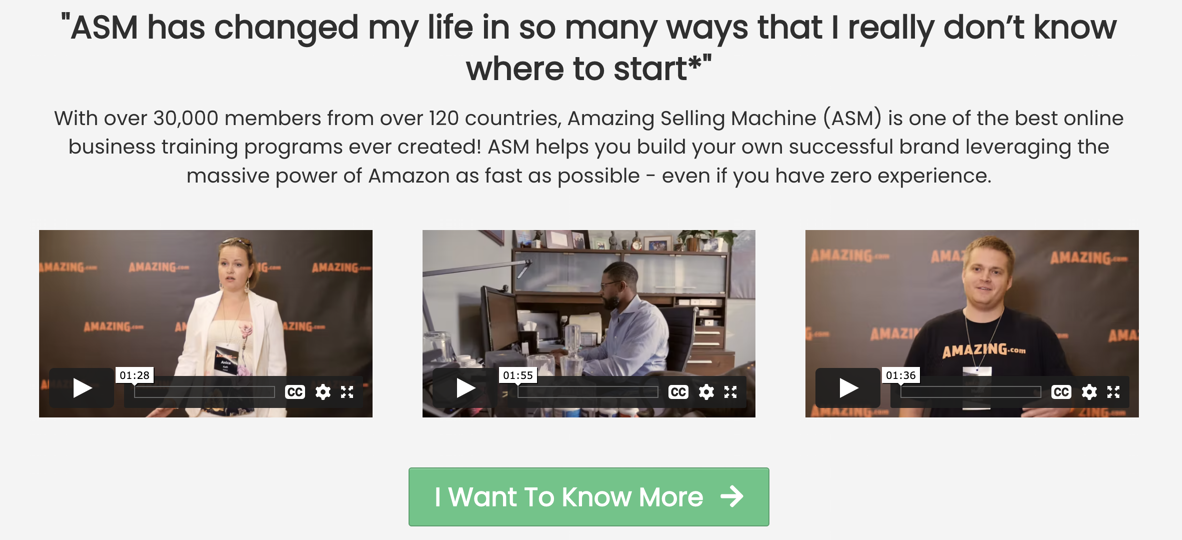Select the office desk testimonial thumbnail
The height and width of the screenshot is (540, 1182).
(589, 324)
